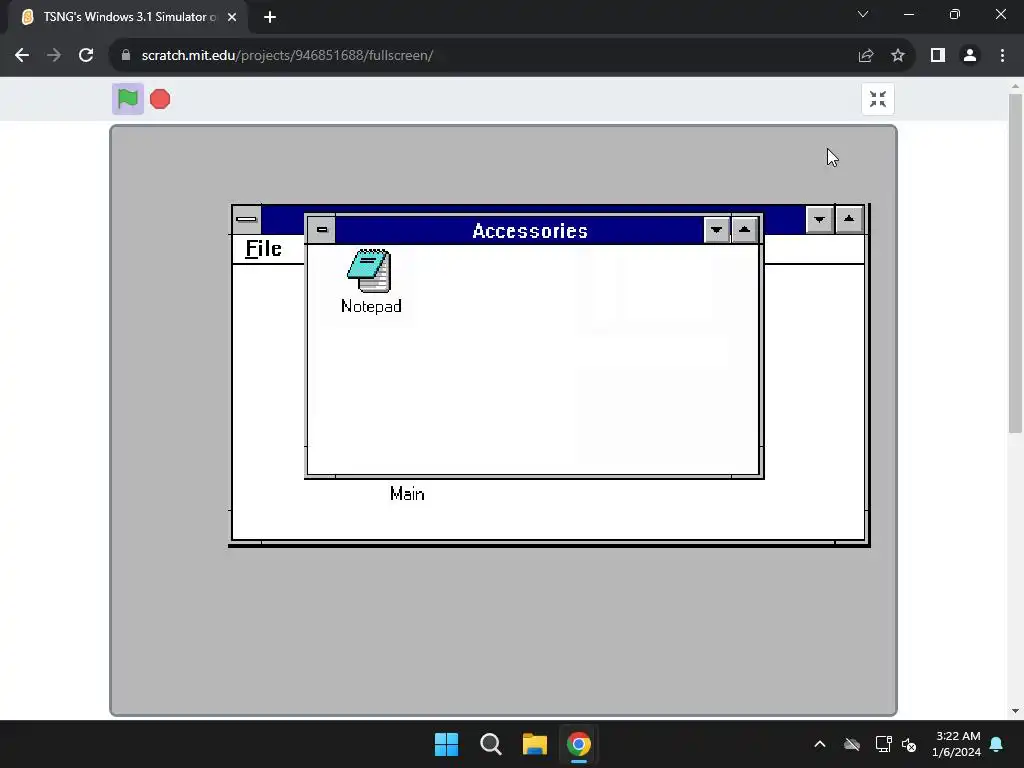Viewport: 1024px width, 768px height.
Task: Open the clock showing 3:22 AM
Action: 957,744
